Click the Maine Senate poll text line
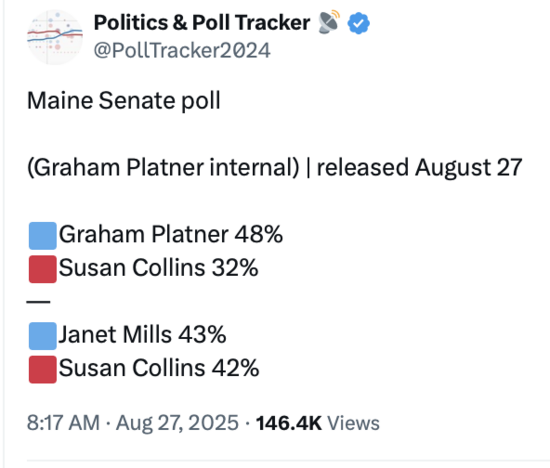Viewport: 550px width, 468px height. point(124,101)
